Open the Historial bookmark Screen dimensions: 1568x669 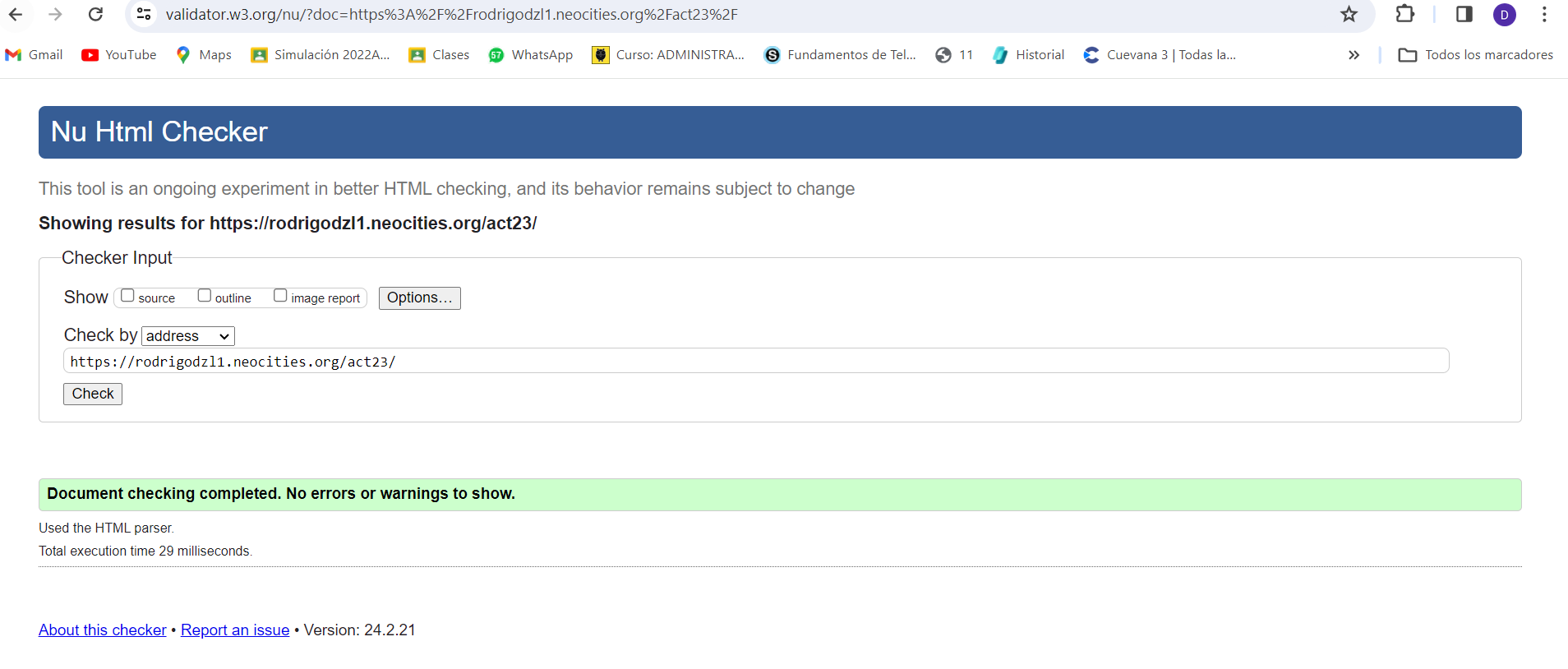(x=1029, y=54)
